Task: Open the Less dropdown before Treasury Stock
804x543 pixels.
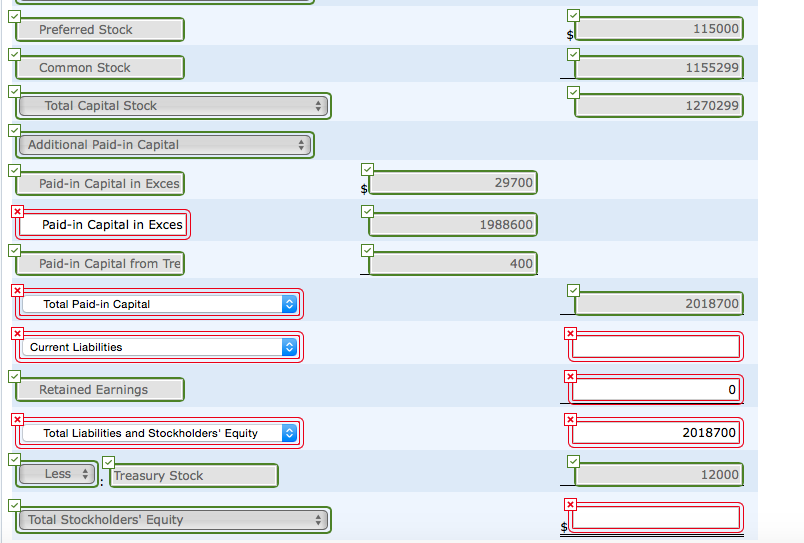Action: (57, 474)
